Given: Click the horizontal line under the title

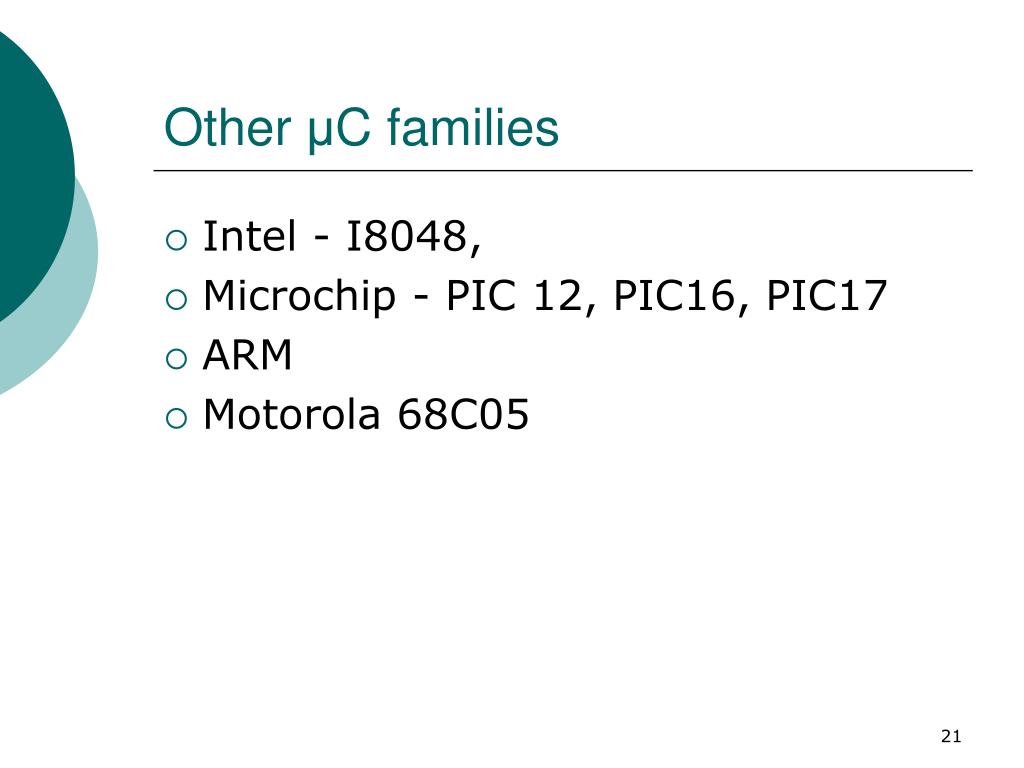Looking at the screenshot, I should [x=563, y=171].
